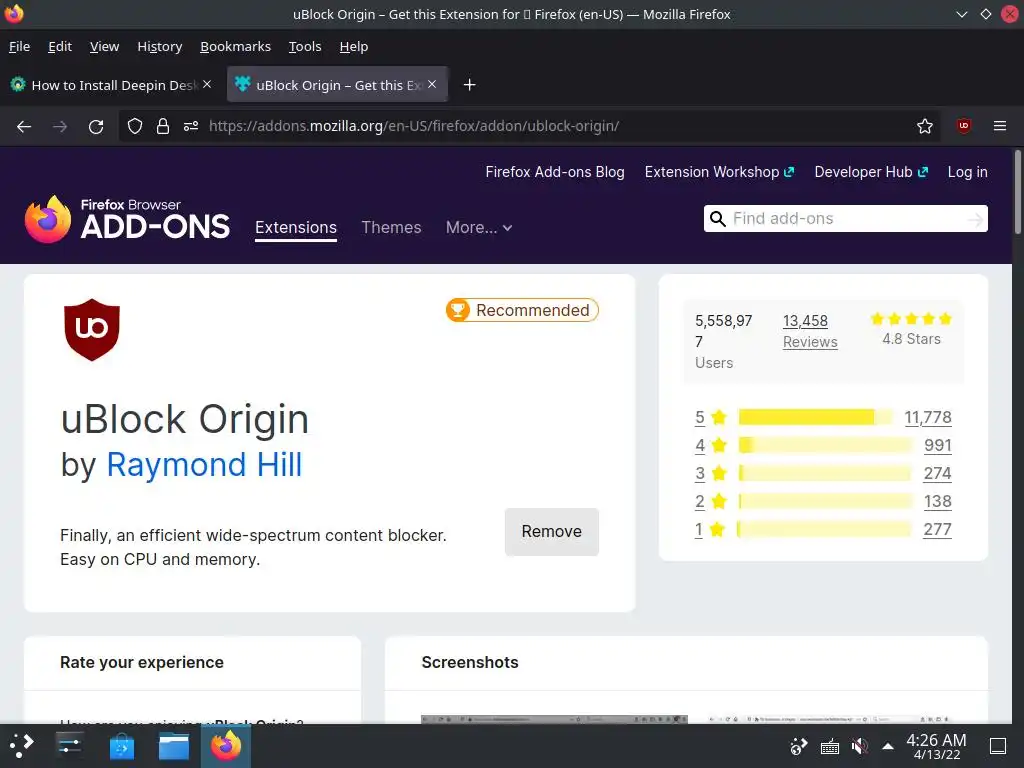Switch to How to Install Deepin tab
The height and width of the screenshot is (768, 1024).
point(111,85)
